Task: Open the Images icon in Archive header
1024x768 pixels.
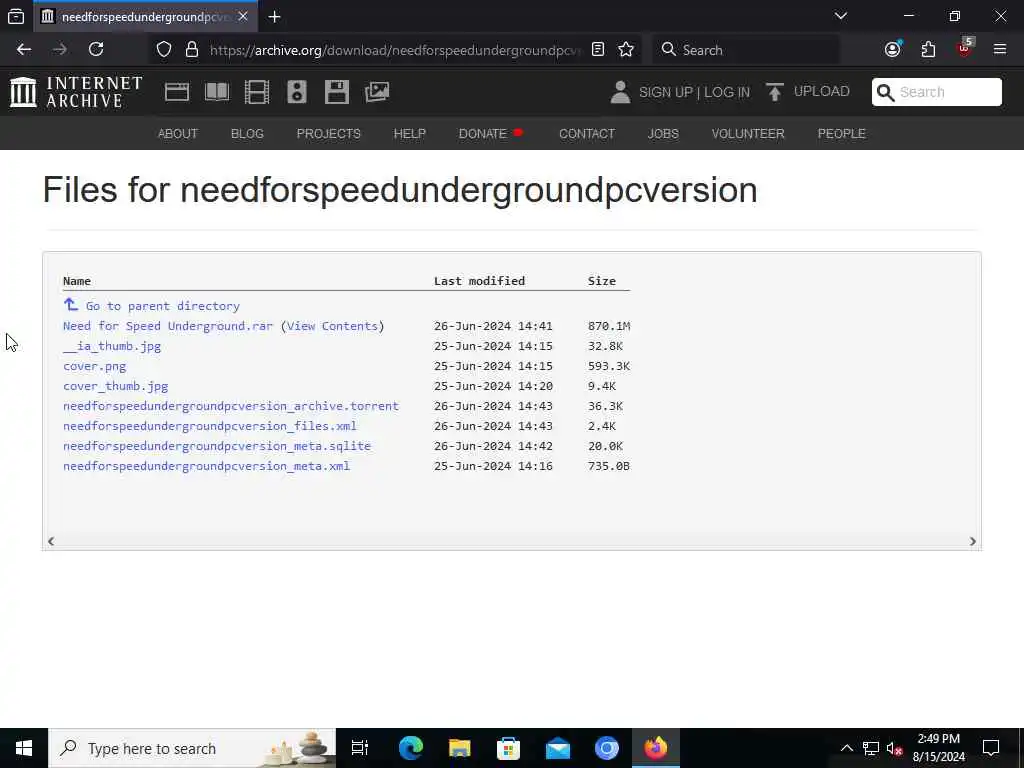Action: click(377, 92)
